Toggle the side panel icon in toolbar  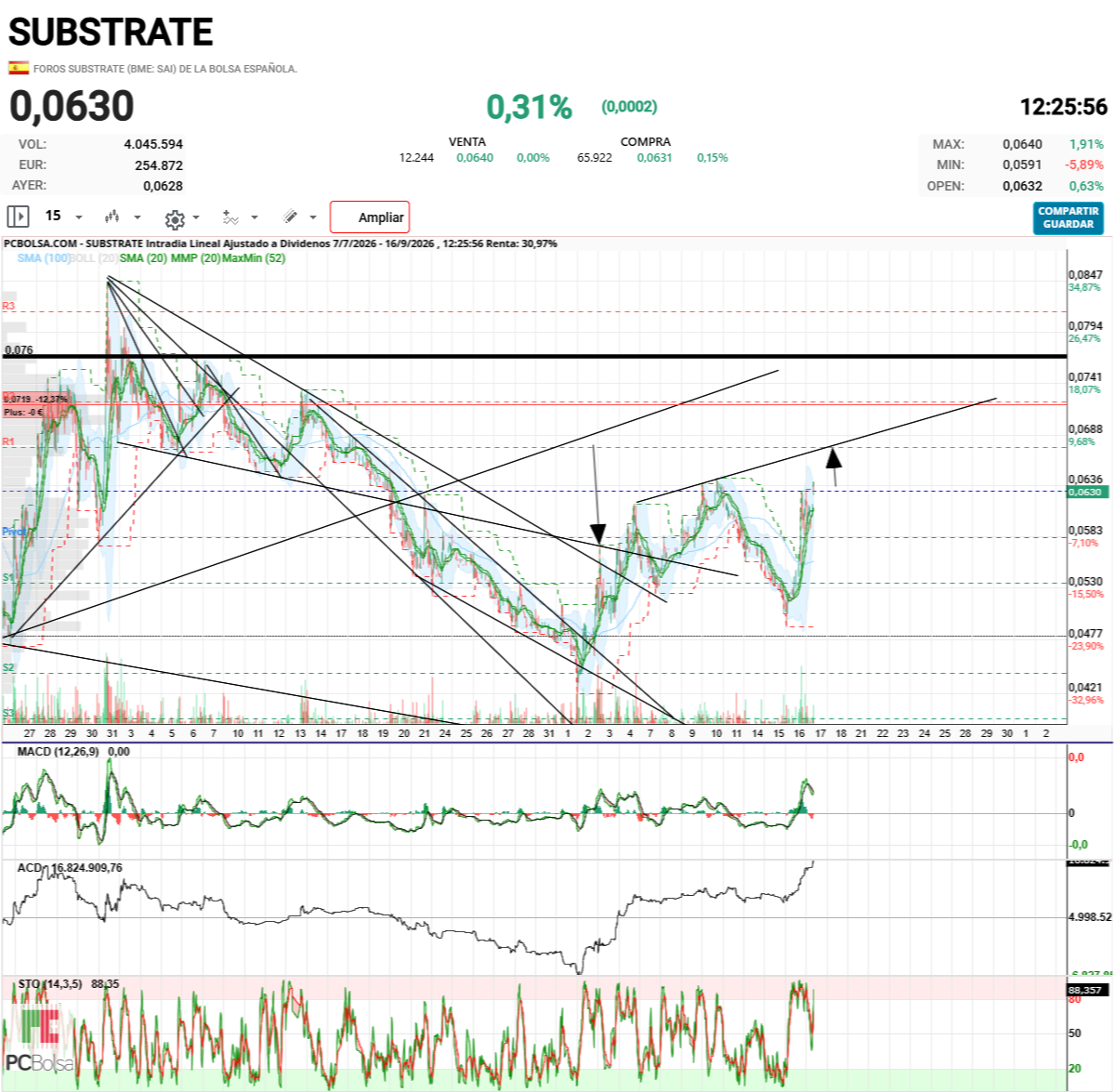pos(18,217)
